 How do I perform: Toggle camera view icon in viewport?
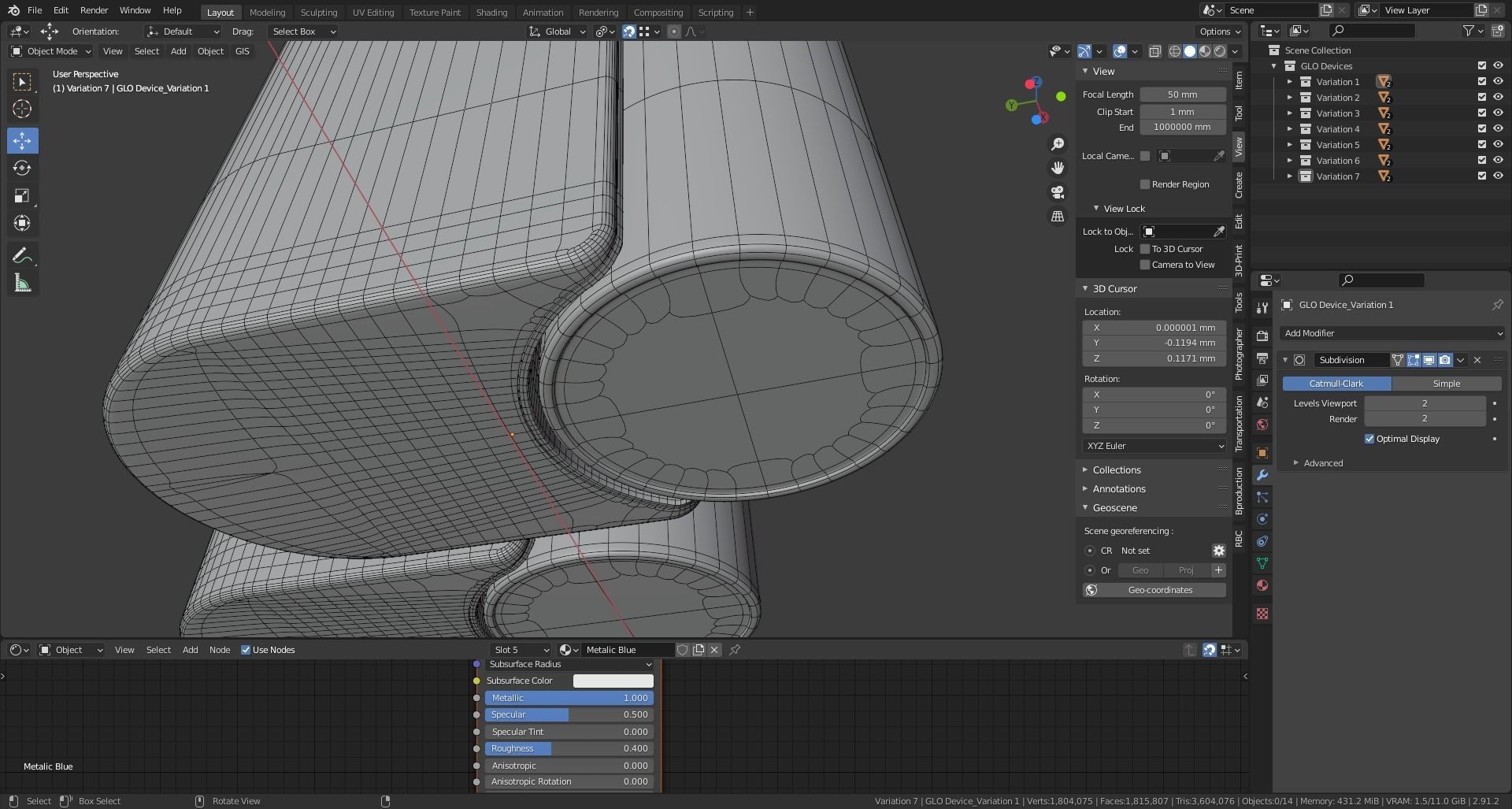pos(1058,192)
